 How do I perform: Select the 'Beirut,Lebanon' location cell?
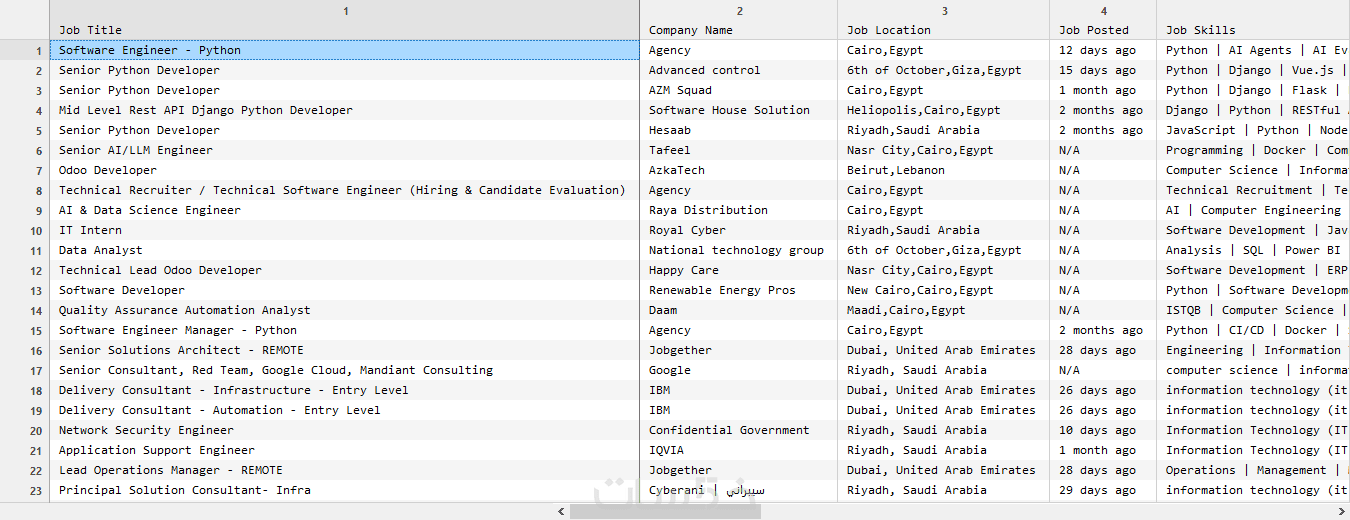(x=944, y=170)
